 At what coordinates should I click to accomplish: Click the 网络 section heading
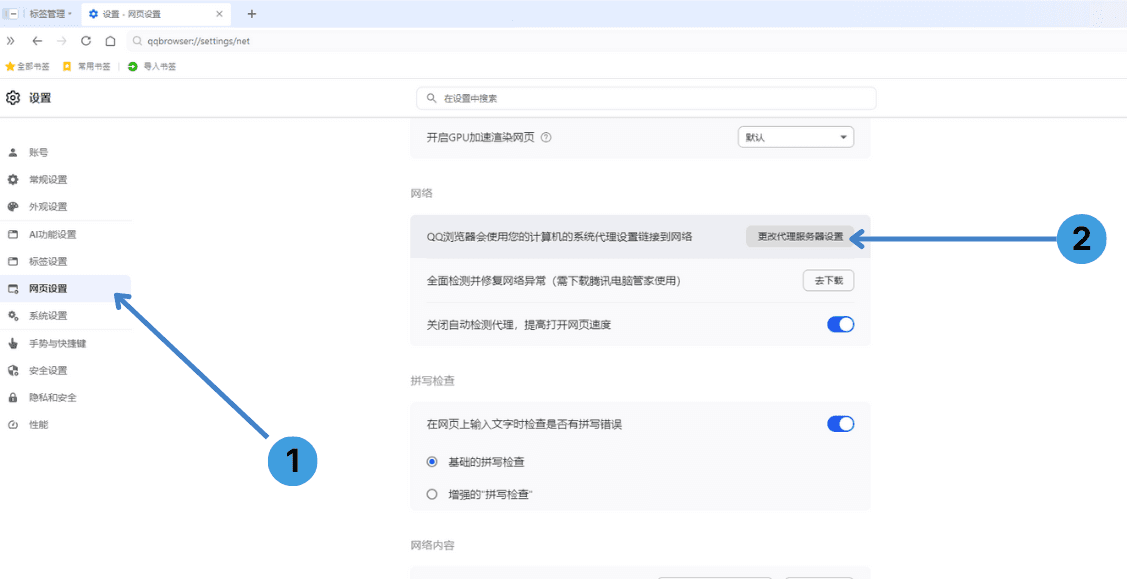[421, 194]
